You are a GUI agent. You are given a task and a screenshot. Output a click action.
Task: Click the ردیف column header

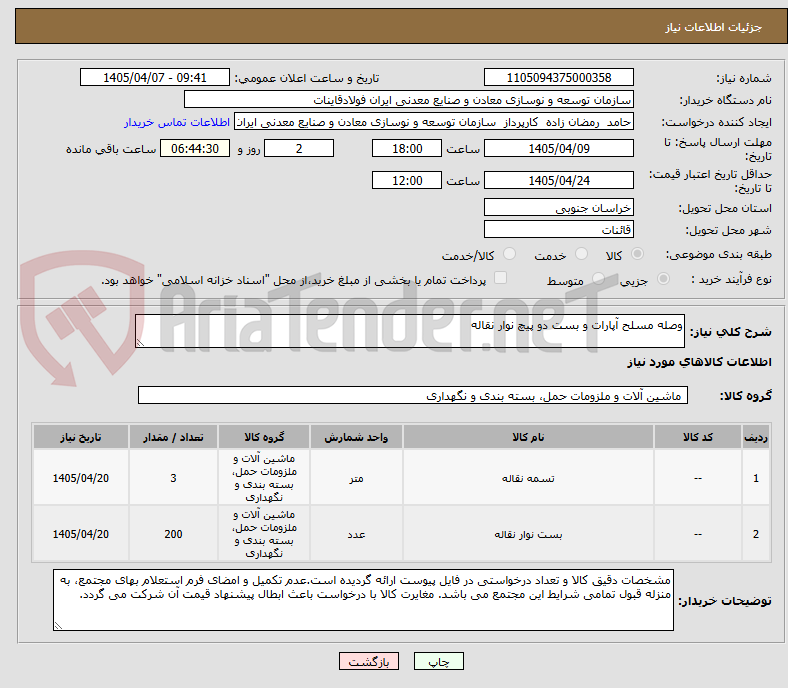click(x=755, y=437)
